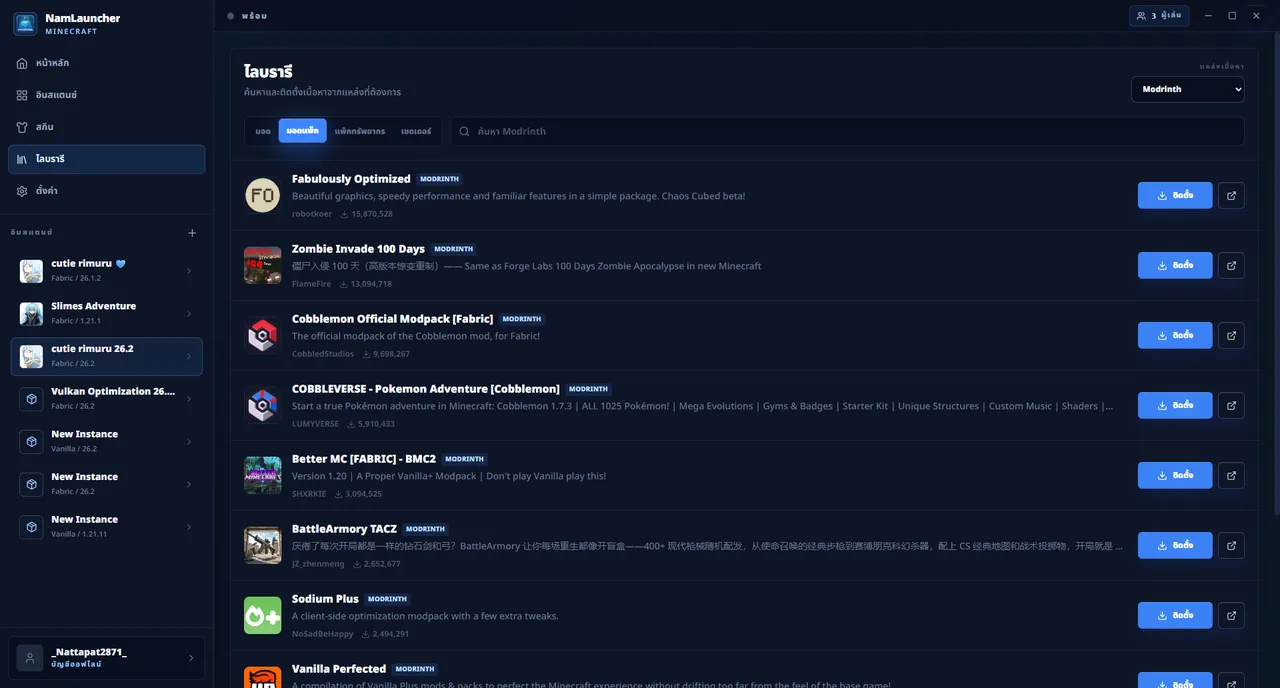Select the cutie rimuru 26.2 instance
The width and height of the screenshot is (1280, 688).
click(106, 356)
